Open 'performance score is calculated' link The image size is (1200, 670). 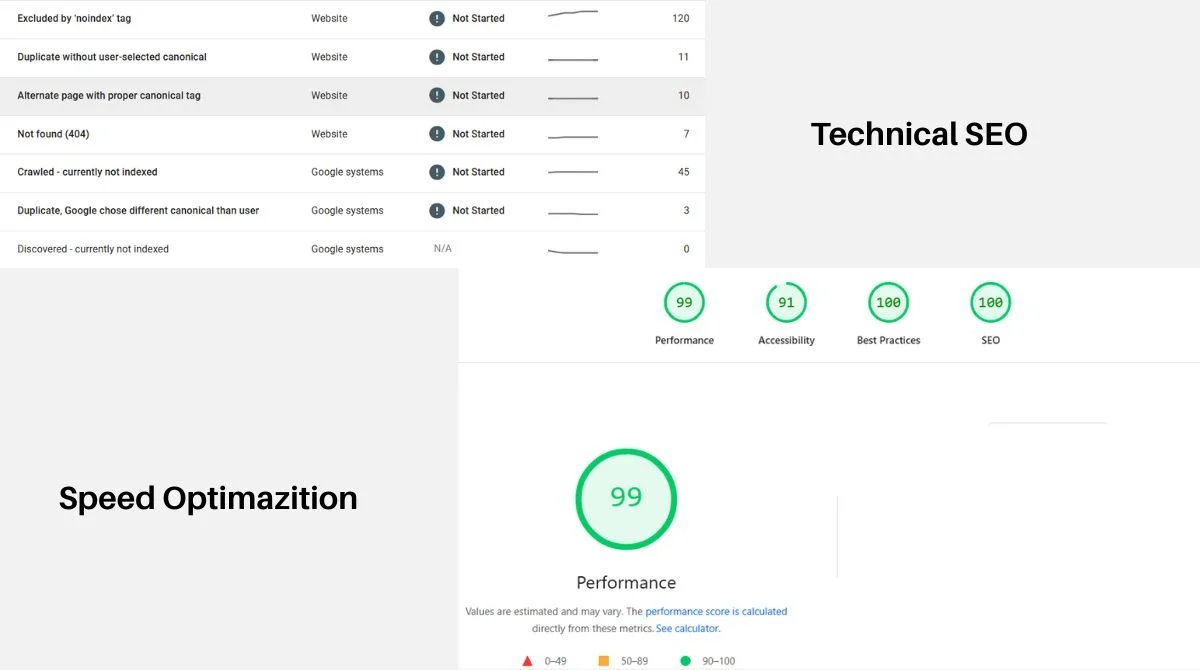pos(716,611)
